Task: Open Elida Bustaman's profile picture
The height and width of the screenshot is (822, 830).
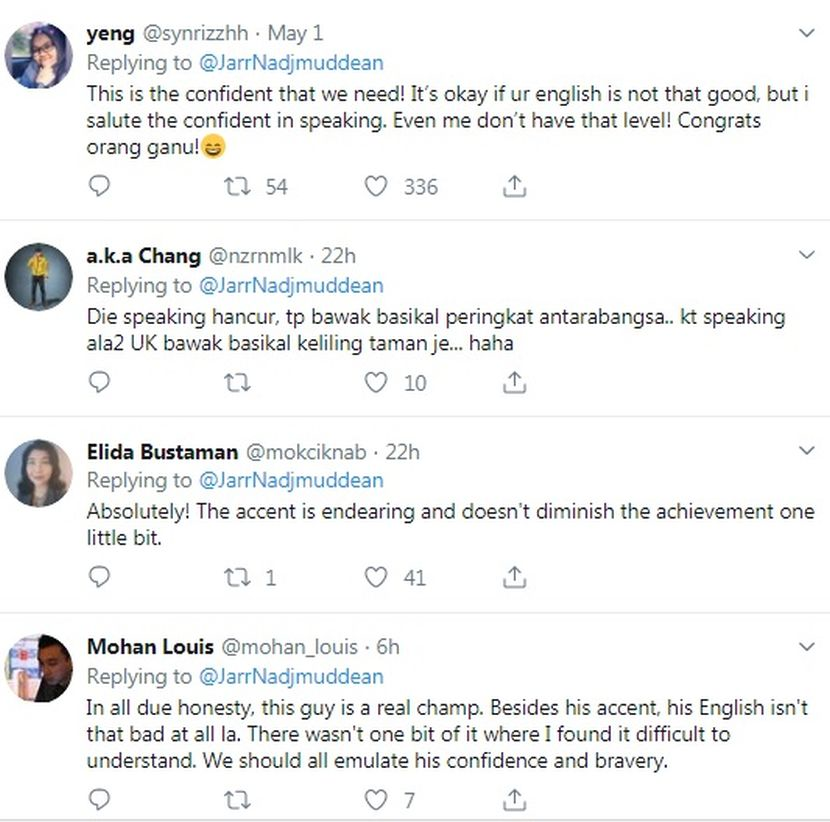Action: coord(39,472)
